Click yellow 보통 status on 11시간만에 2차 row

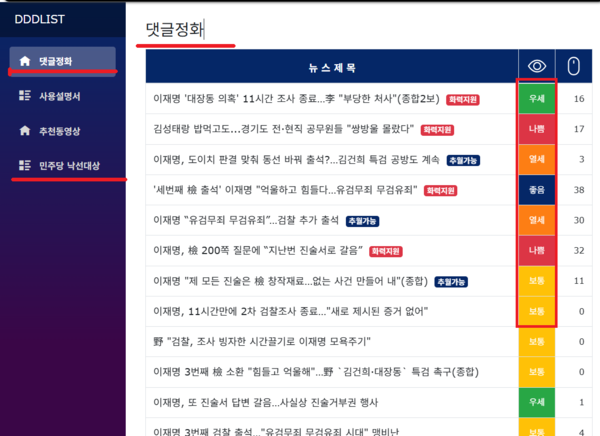(537, 311)
